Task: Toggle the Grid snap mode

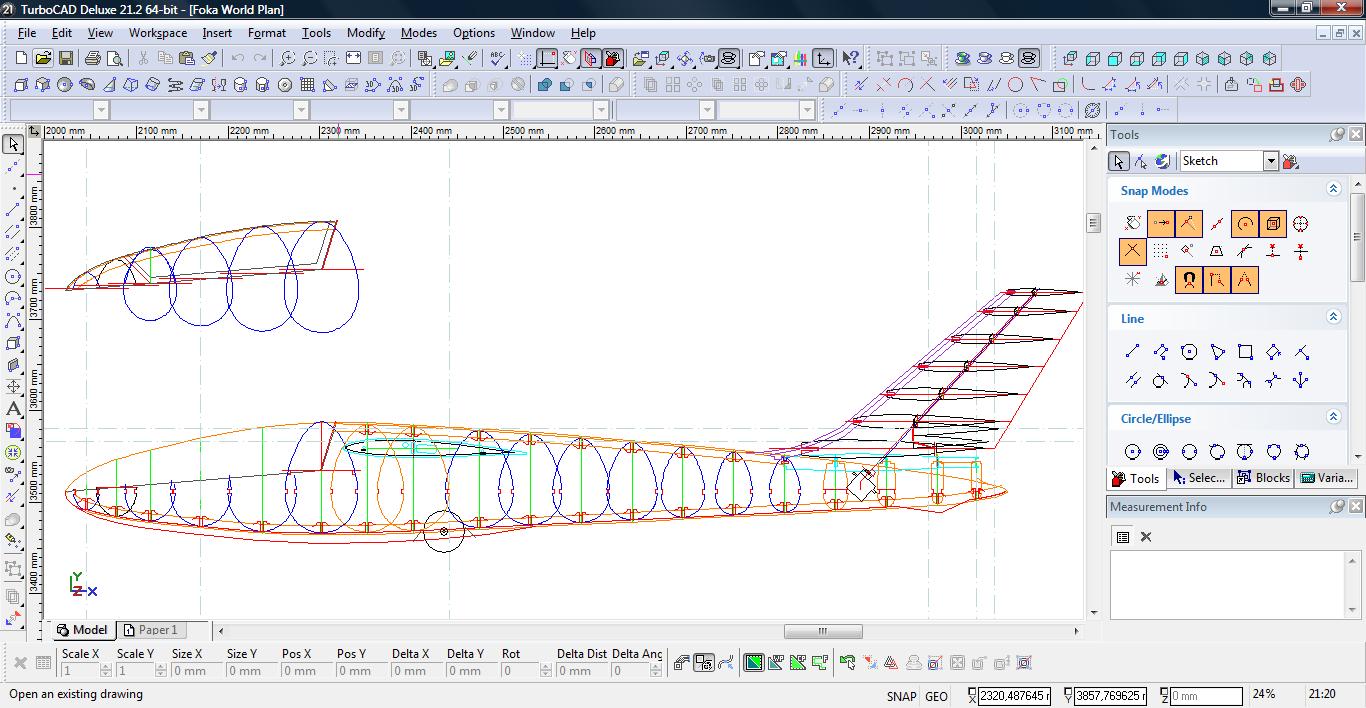Action: 1160,252
